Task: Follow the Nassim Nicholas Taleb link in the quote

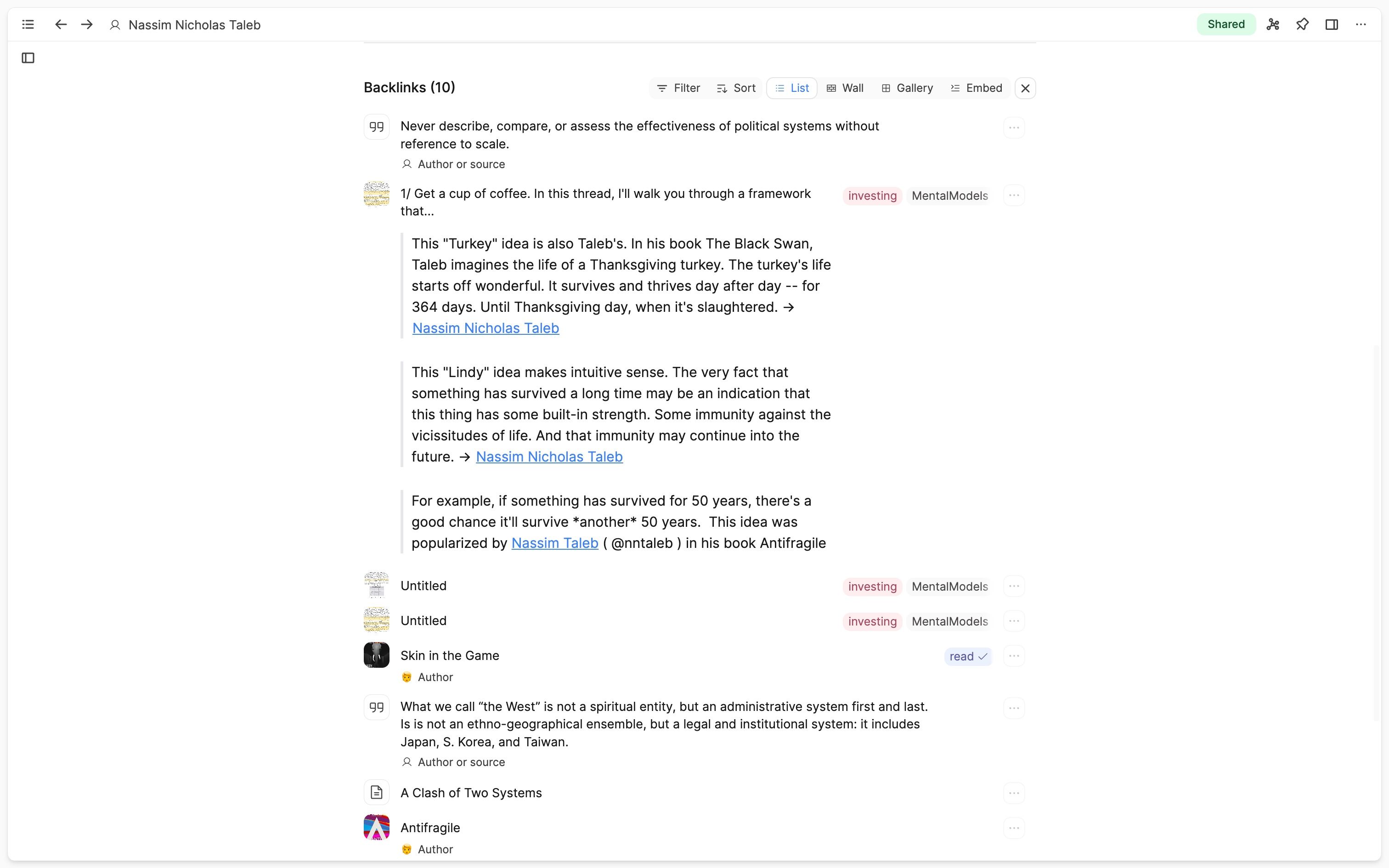Action: [x=486, y=327]
